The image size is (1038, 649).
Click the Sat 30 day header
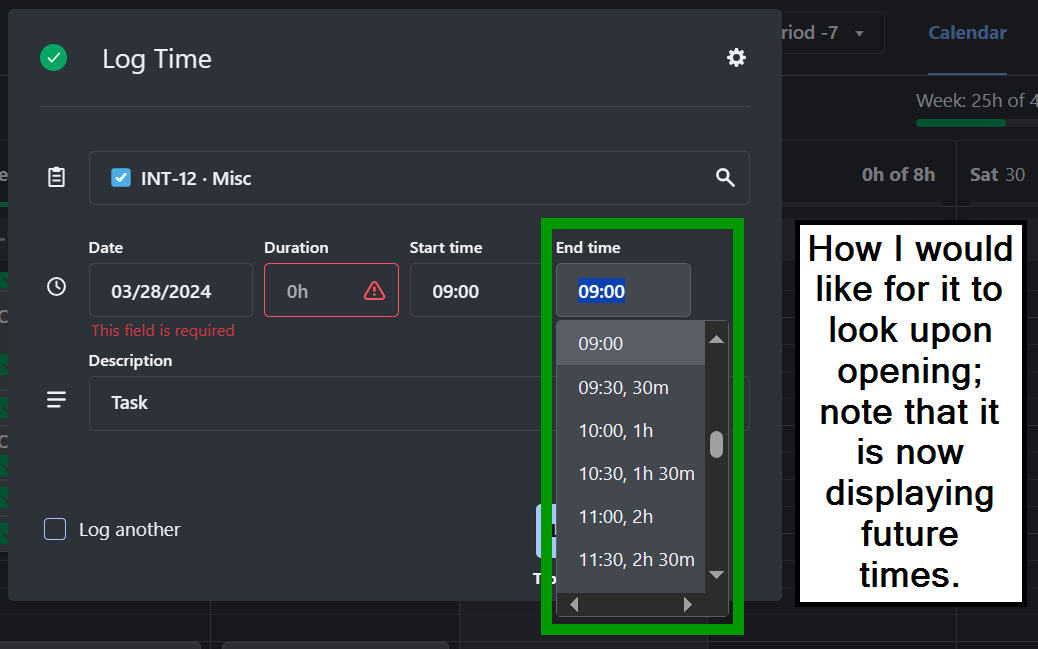coord(997,175)
